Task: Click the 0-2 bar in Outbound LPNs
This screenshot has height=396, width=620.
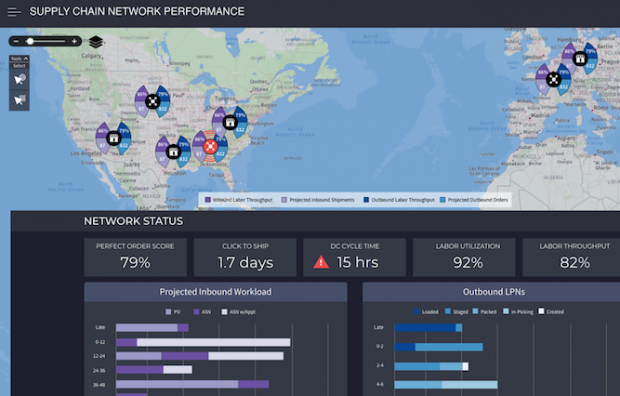Action: (439, 347)
